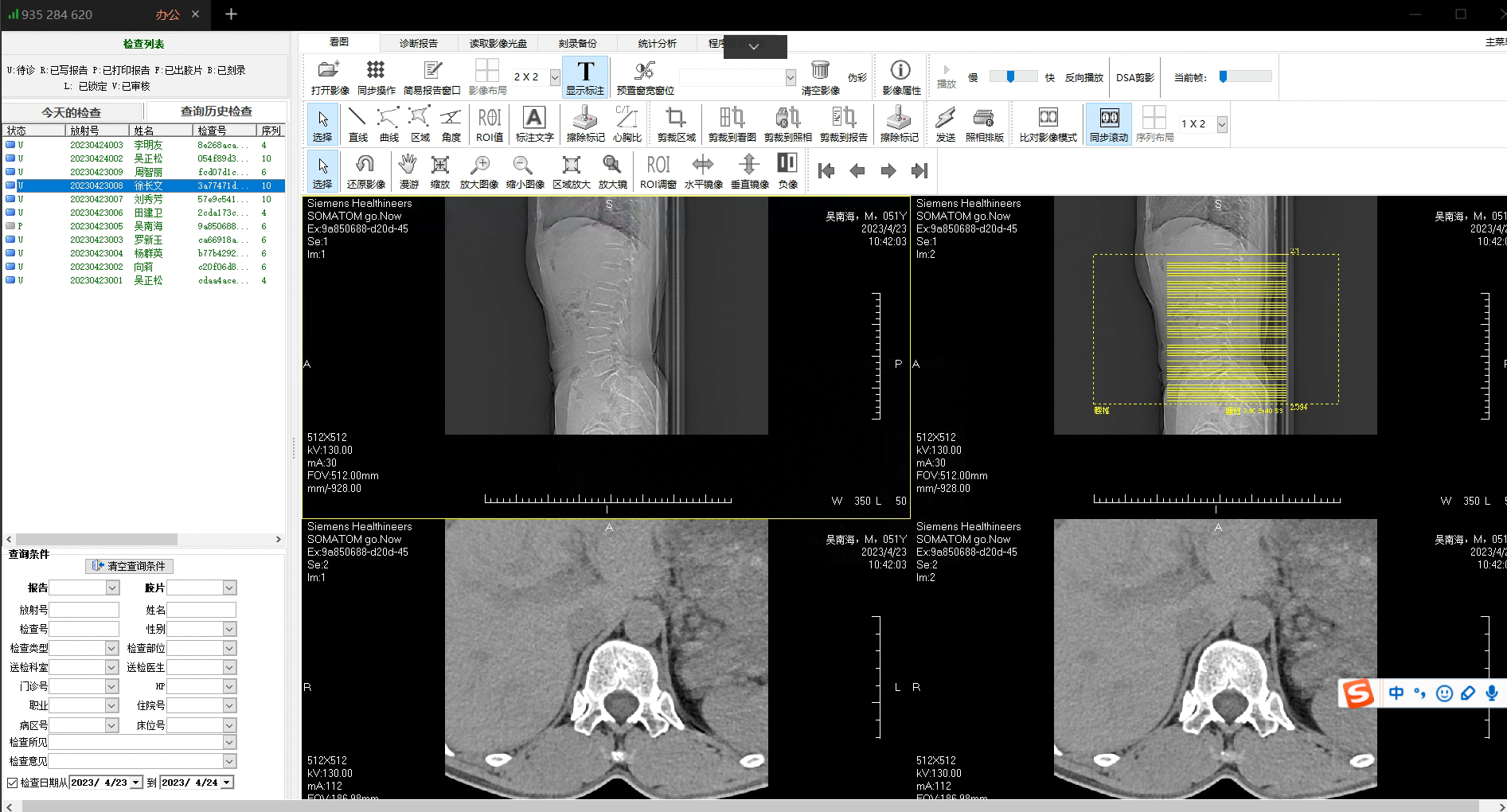Toggle 显示标注 annotation display
This screenshot has height=812, width=1507.
(585, 76)
